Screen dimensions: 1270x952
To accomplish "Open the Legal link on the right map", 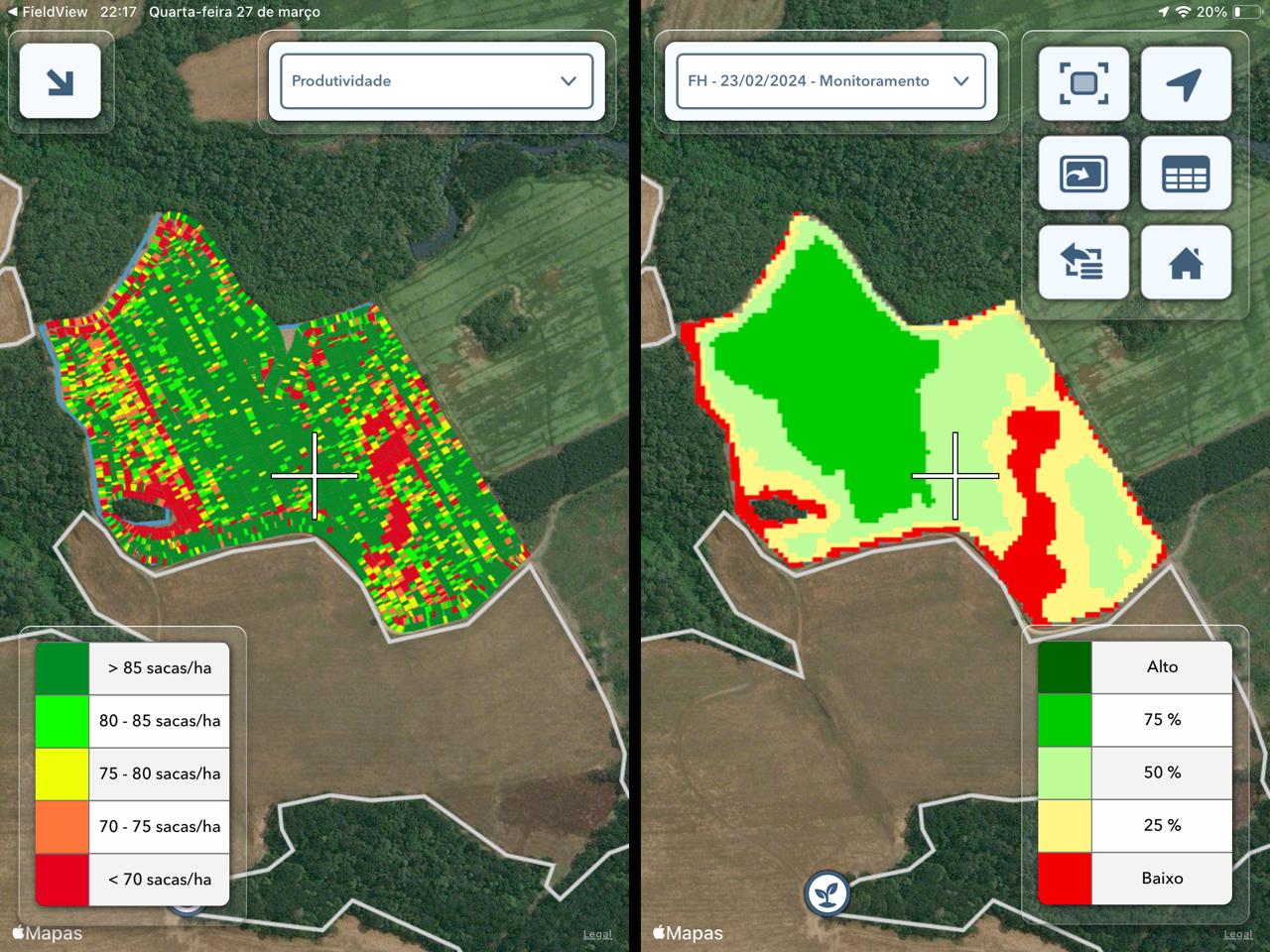I will point(1238,933).
